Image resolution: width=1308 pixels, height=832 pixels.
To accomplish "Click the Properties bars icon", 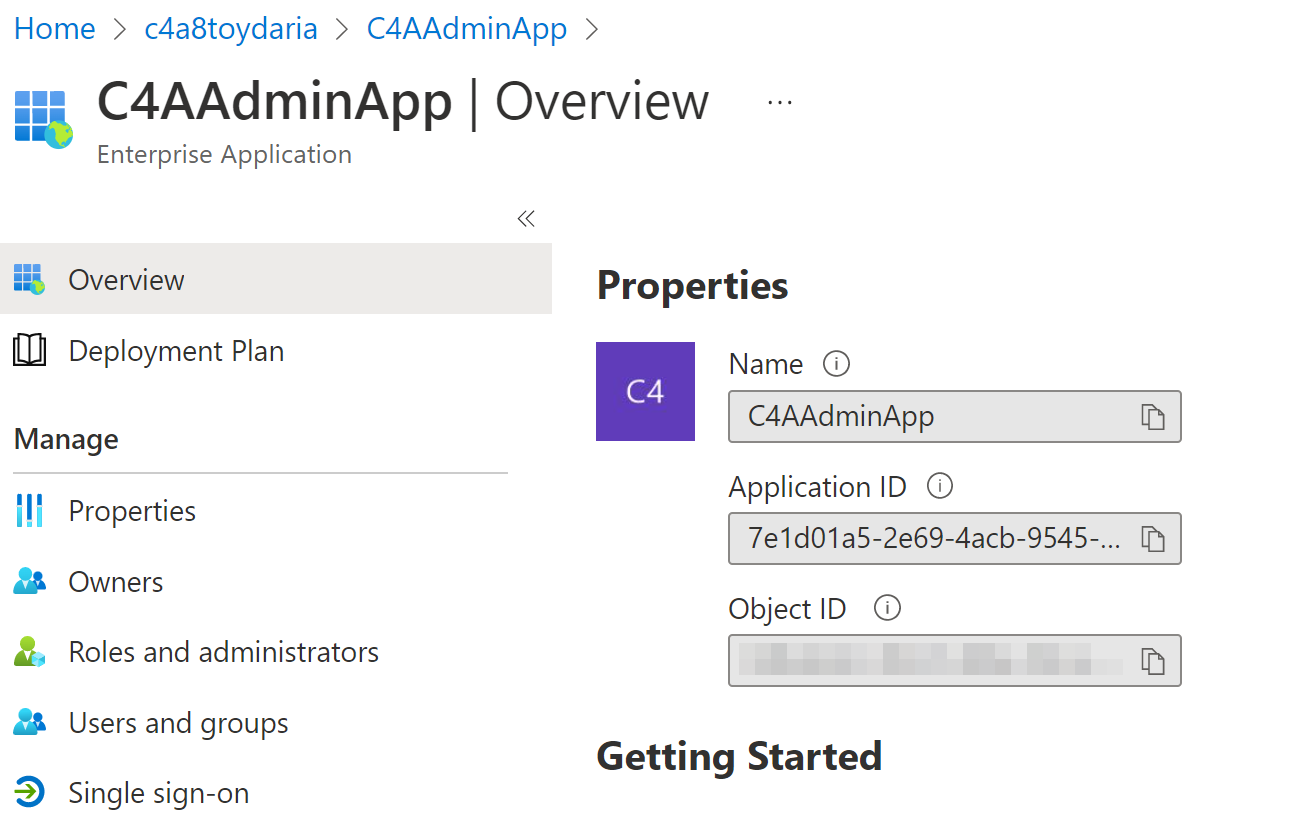I will (30, 511).
